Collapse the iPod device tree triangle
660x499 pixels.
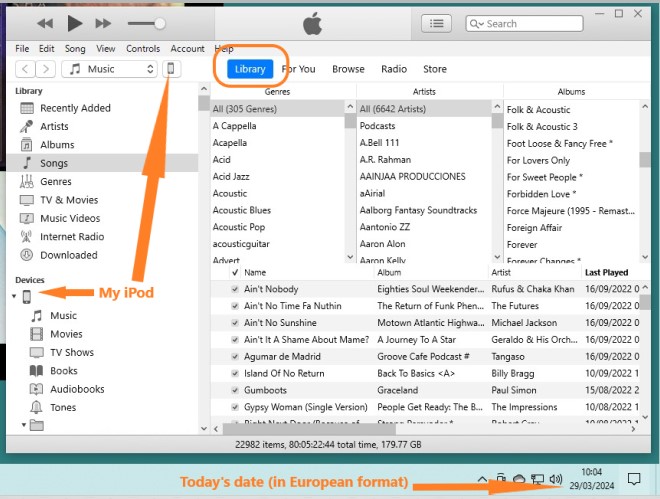[14, 297]
